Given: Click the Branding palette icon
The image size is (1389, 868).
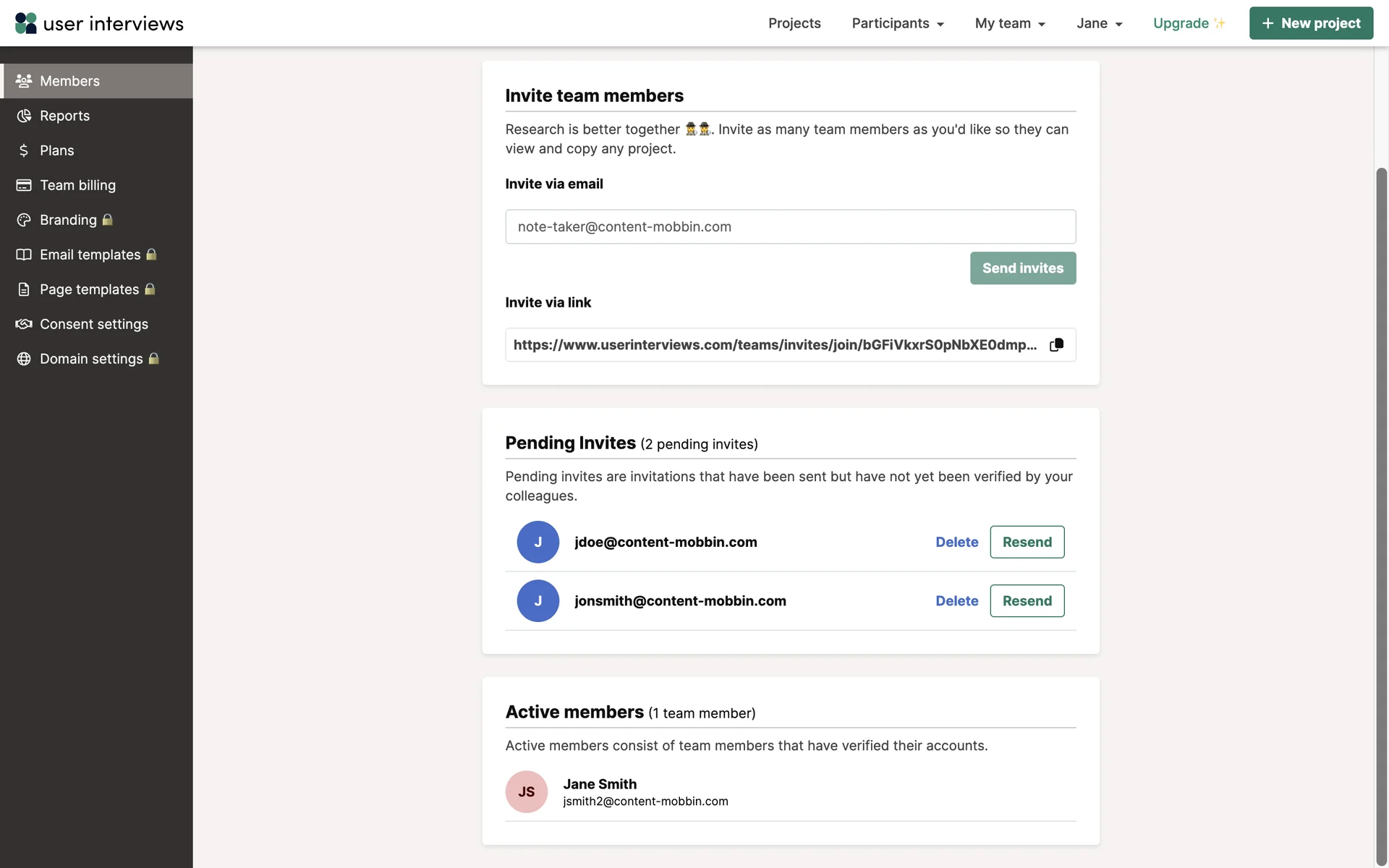Looking at the screenshot, I should (x=24, y=220).
